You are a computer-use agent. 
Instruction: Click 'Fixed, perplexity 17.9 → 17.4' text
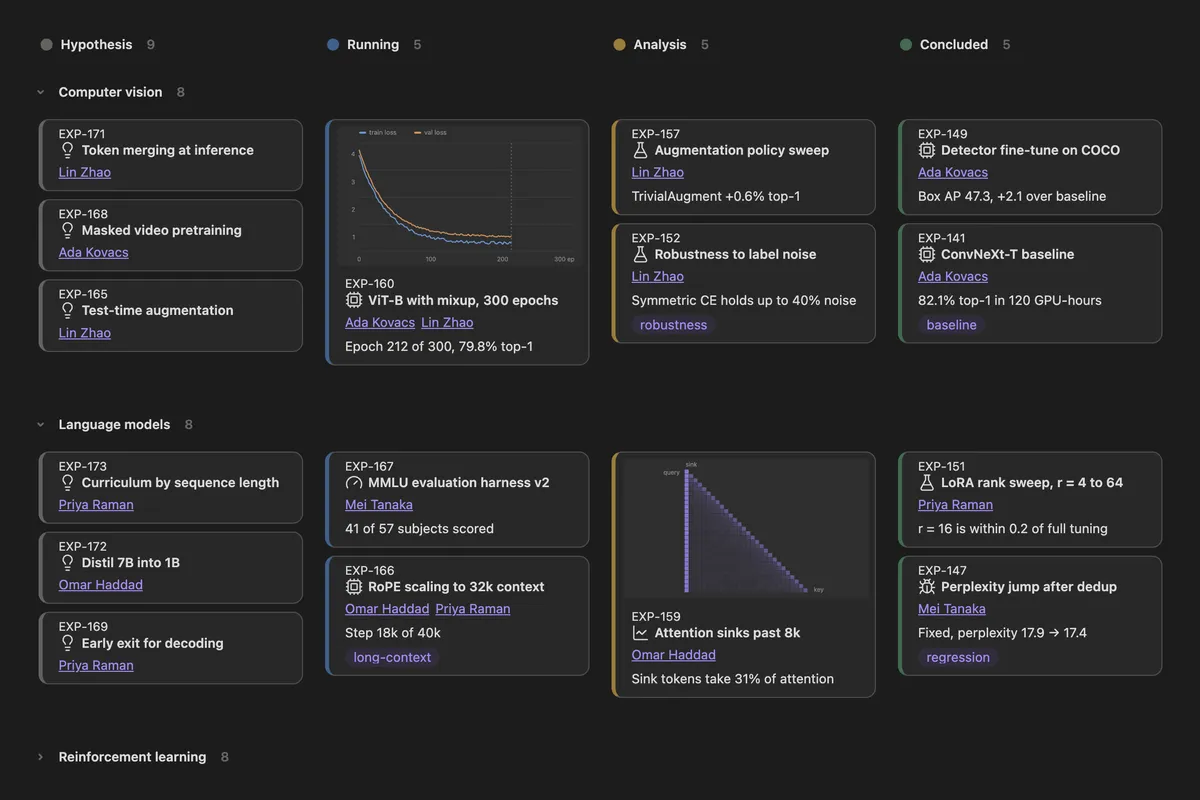(x=1002, y=632)
